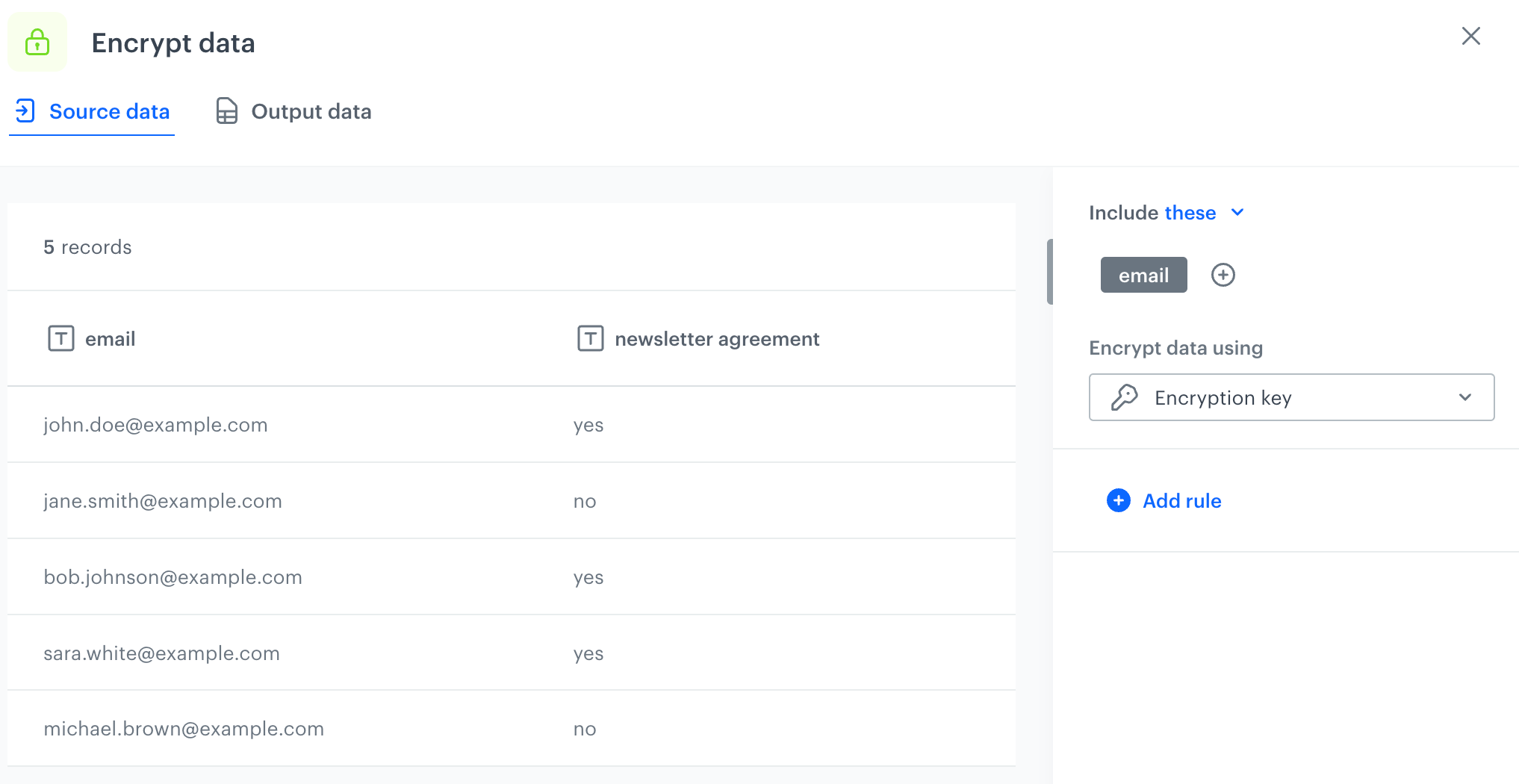1519x784 pixels.
Task: Close the Encrypt data dialog
Action: 1470,36
